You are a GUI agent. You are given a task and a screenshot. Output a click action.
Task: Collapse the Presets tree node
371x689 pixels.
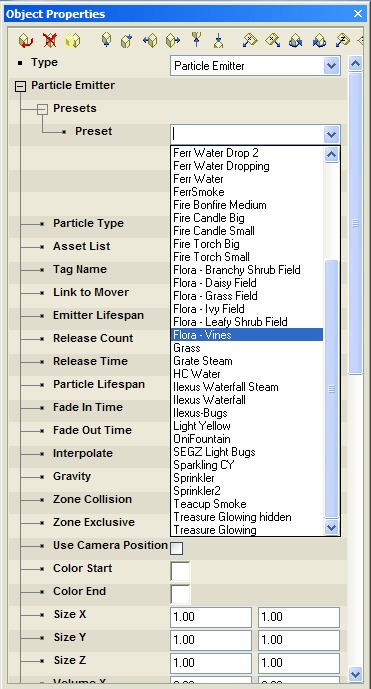[x=42, y=109]
